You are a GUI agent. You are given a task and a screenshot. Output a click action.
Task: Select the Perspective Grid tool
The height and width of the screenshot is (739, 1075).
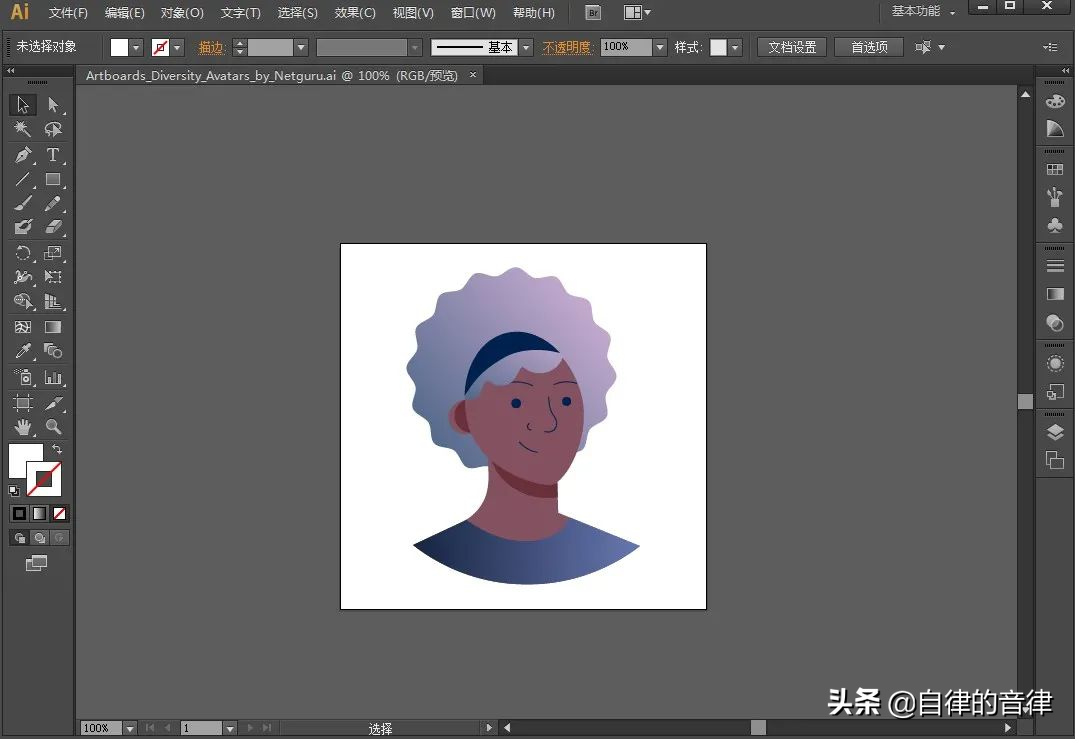(53, 302)
